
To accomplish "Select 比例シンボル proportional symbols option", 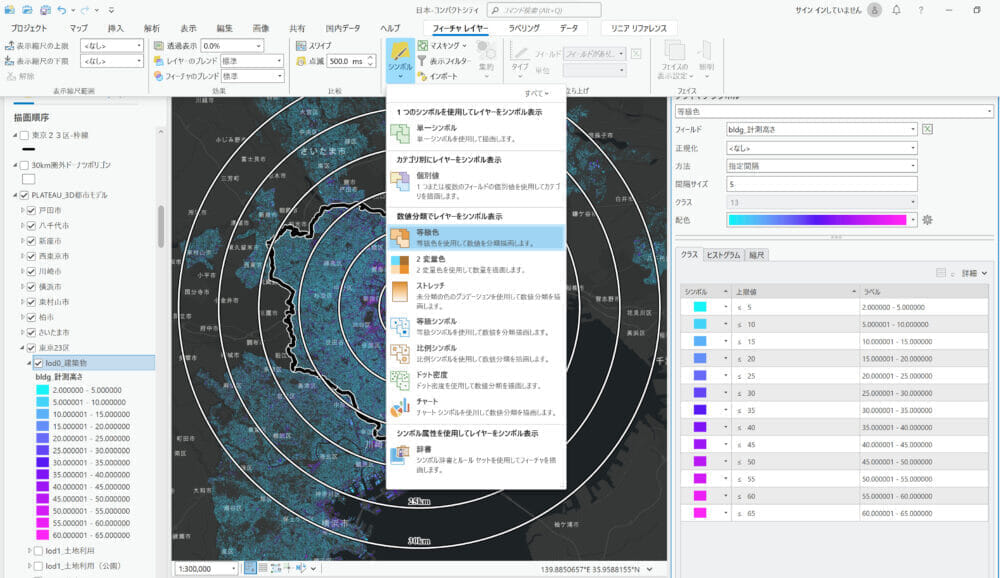I will point(476,353).
